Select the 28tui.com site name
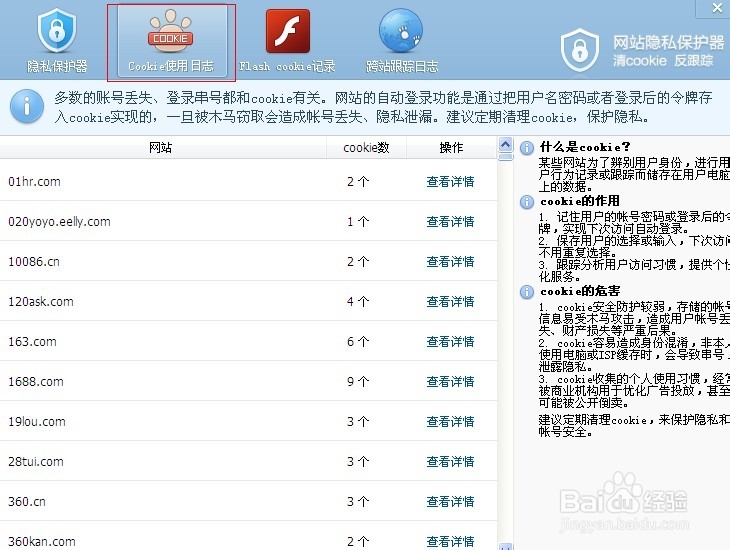Screen dimensions: 730x550 (36, 462)
